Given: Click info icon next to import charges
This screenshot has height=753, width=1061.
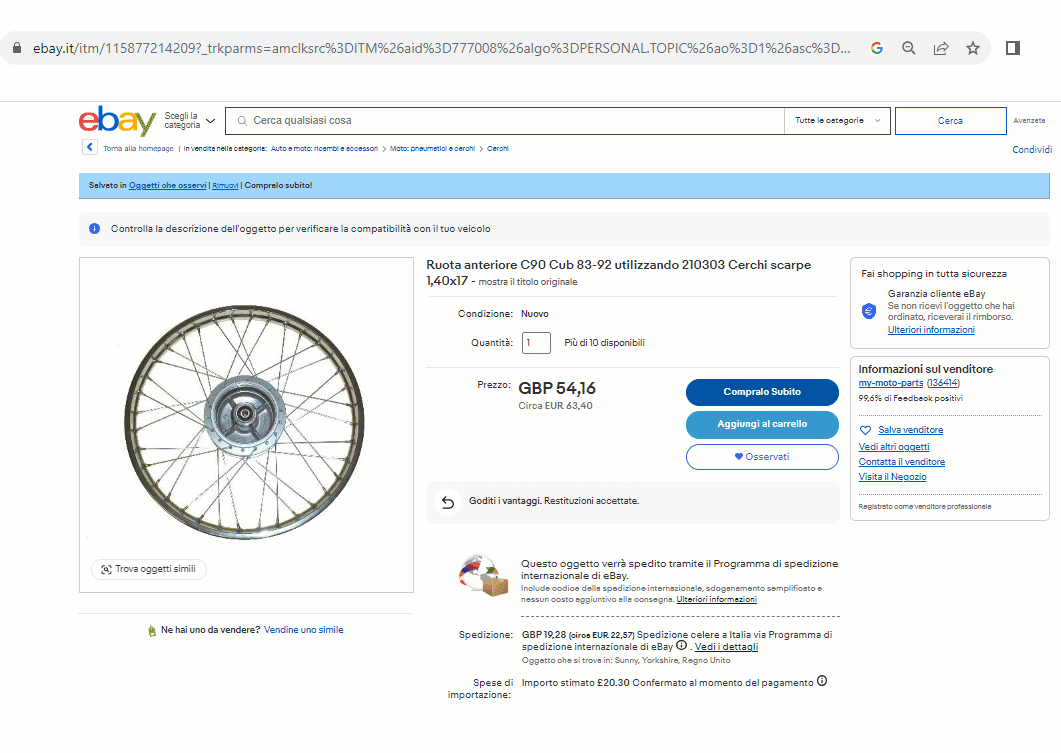Looking at the screenshot, I should (822, 681).
